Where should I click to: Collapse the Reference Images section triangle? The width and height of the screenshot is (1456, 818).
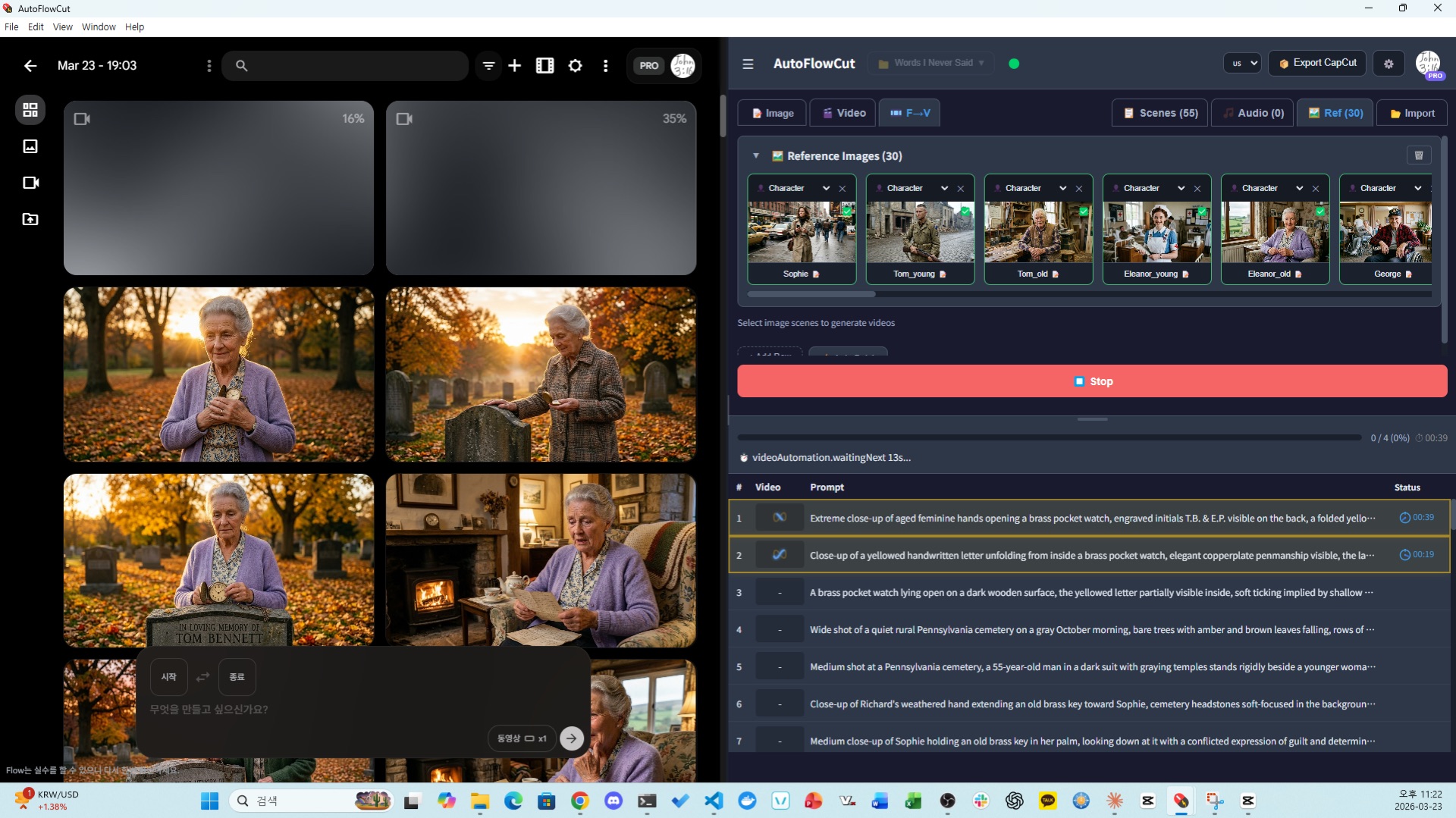click(756, 156)
